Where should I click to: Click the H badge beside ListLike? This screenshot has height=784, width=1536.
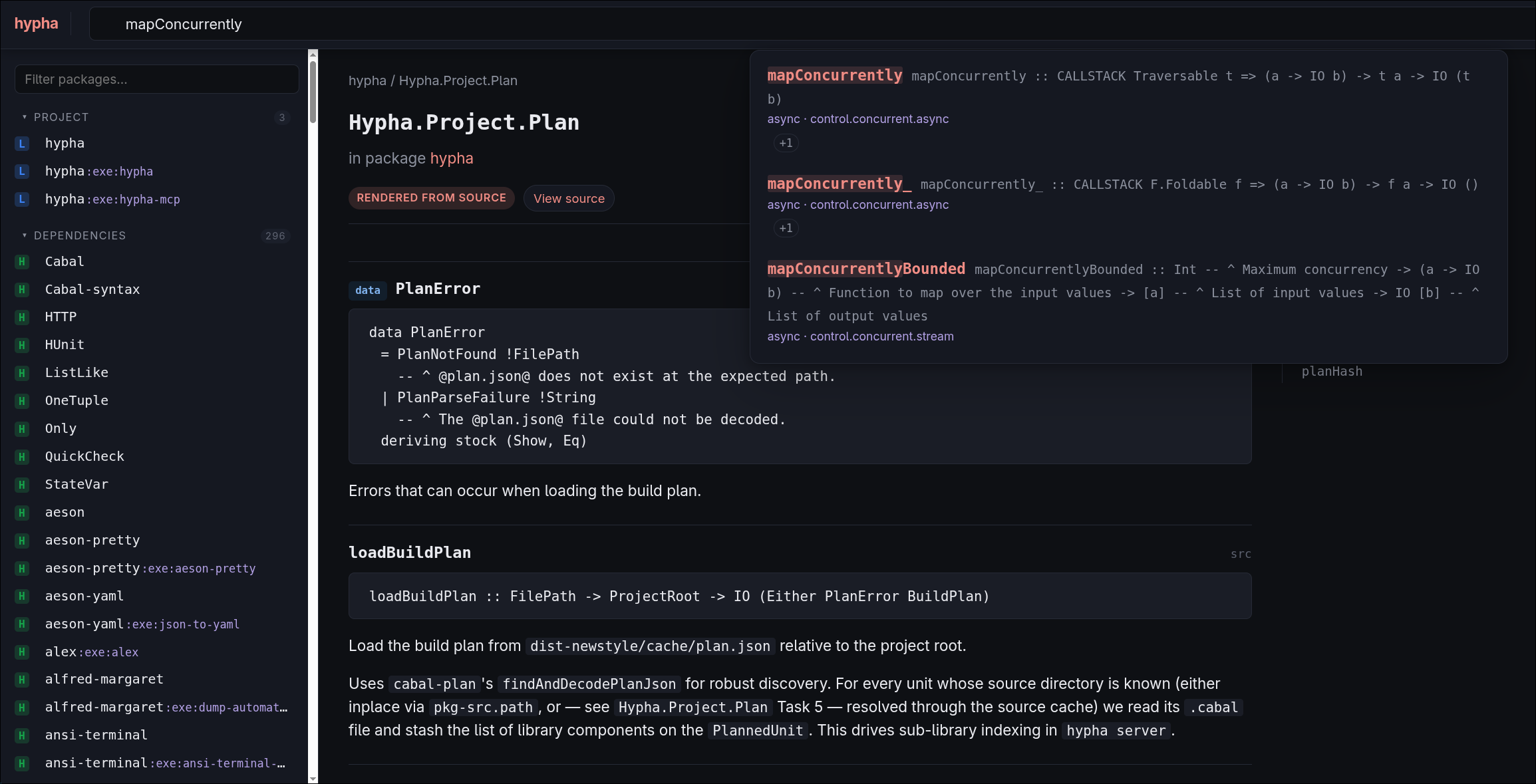pyautogui.click(x=22, y=373)
